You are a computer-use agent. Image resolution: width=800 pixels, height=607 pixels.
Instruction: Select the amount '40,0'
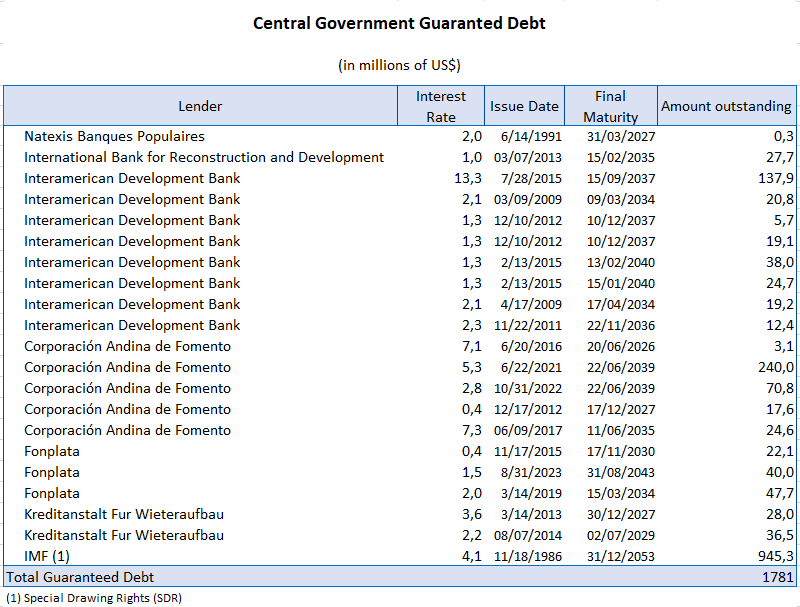(780, 472)
